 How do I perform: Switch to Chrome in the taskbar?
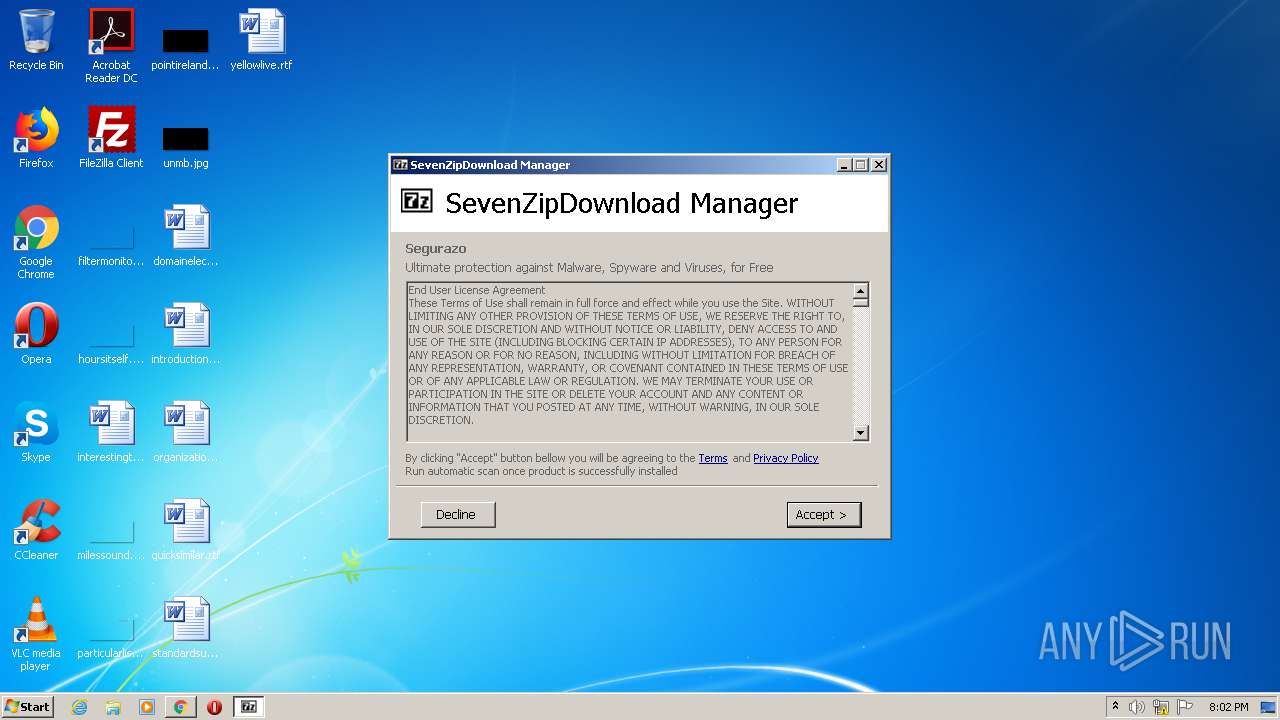180,707
